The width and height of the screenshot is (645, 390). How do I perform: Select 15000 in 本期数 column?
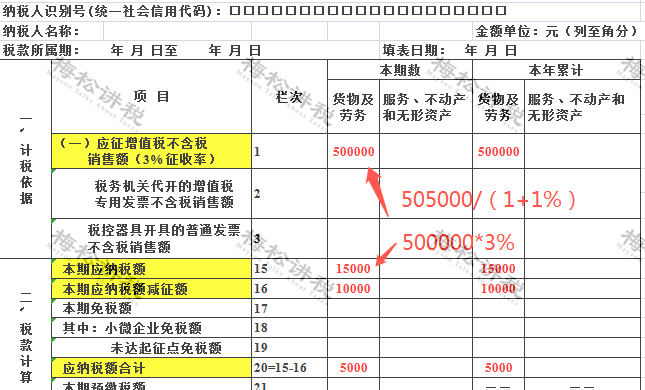[353, 269]
